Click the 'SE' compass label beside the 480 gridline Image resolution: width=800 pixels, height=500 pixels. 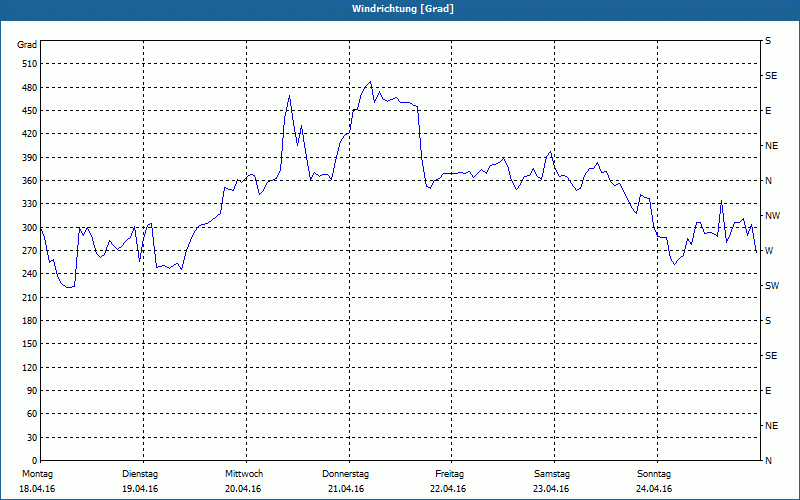click(771, 76)
